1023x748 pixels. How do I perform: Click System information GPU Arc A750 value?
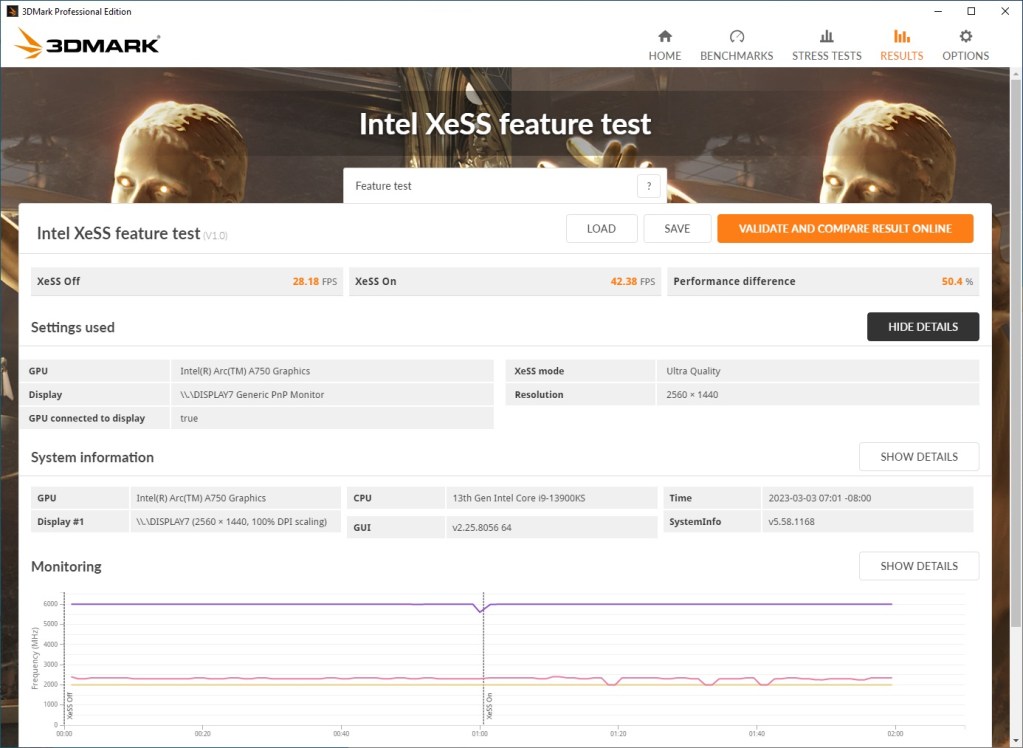pos(201,498)
